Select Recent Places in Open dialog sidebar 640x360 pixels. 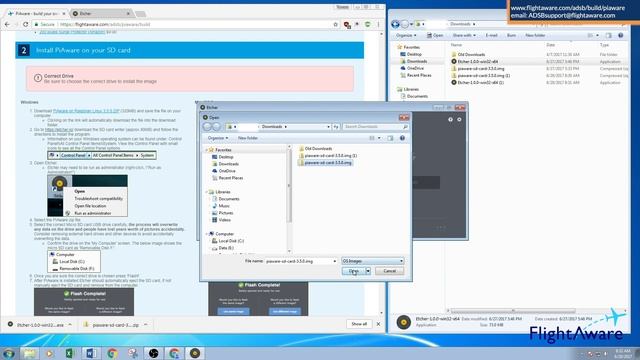click(x=227, y=178)
